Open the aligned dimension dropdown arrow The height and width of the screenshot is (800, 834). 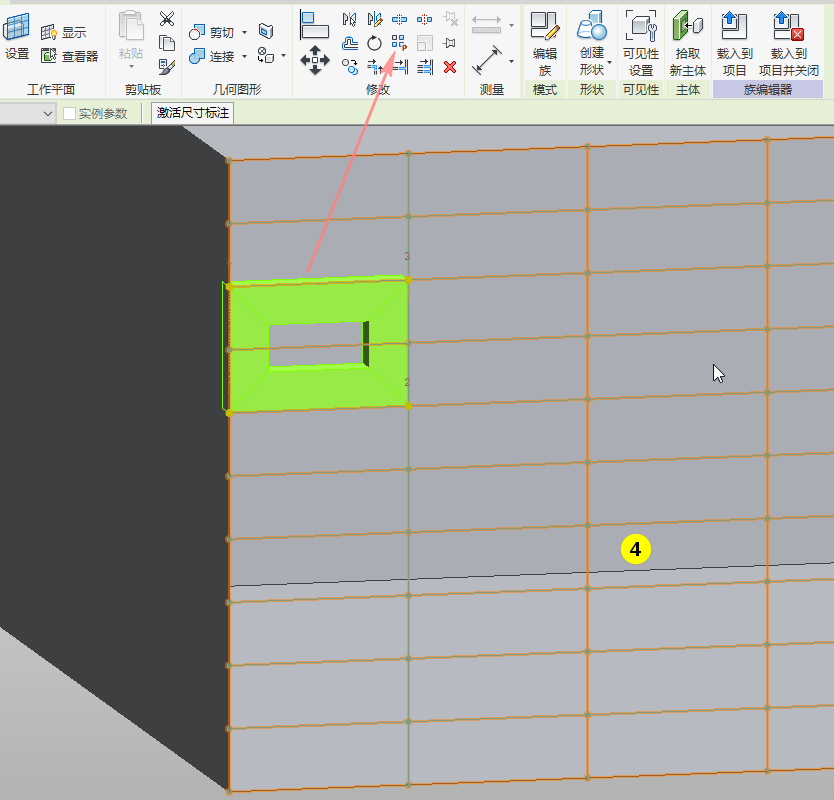coord(512,25)
